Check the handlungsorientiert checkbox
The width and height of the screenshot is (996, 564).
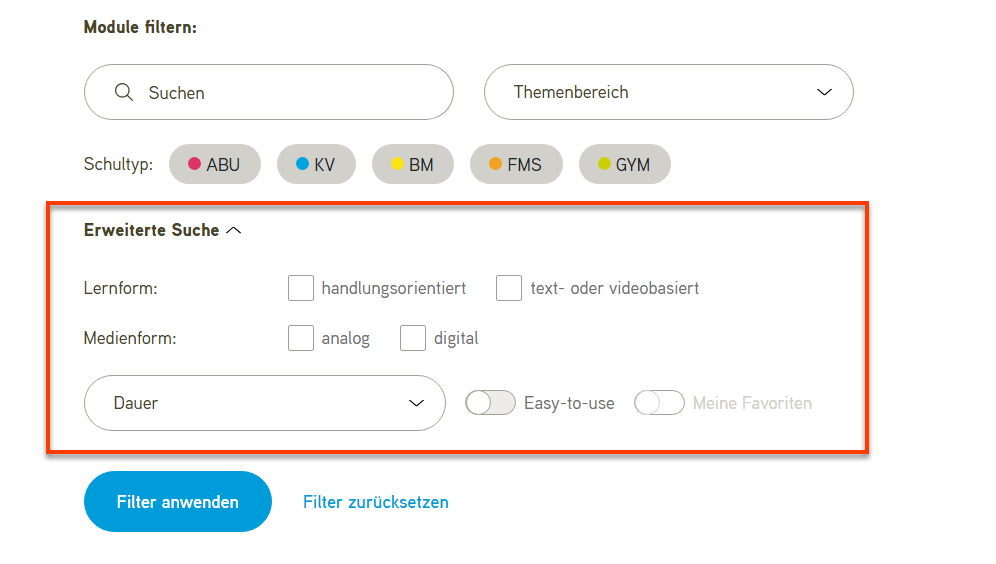[x=300, y=288]
